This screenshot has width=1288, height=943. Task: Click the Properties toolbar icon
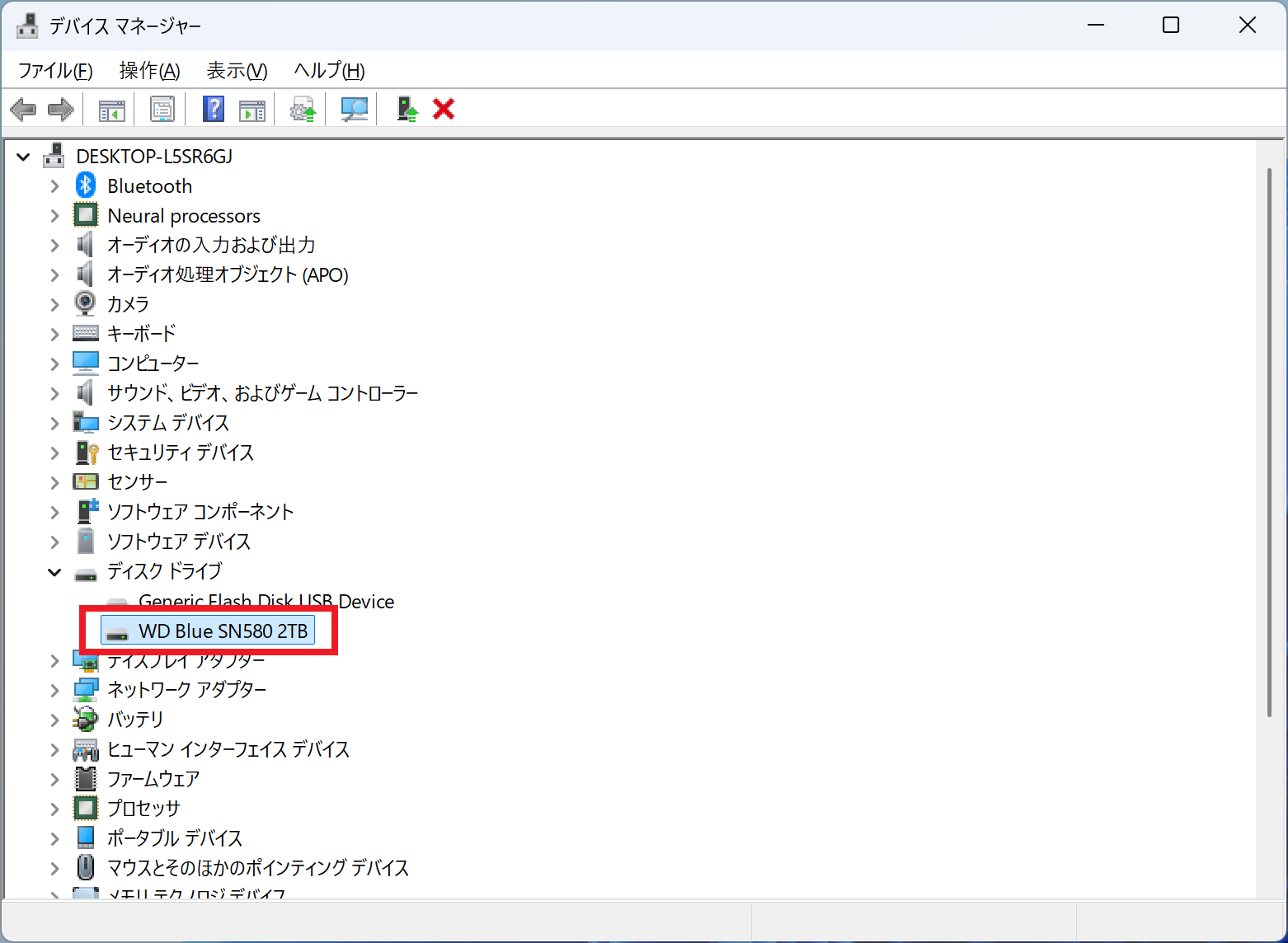(162, 109)
